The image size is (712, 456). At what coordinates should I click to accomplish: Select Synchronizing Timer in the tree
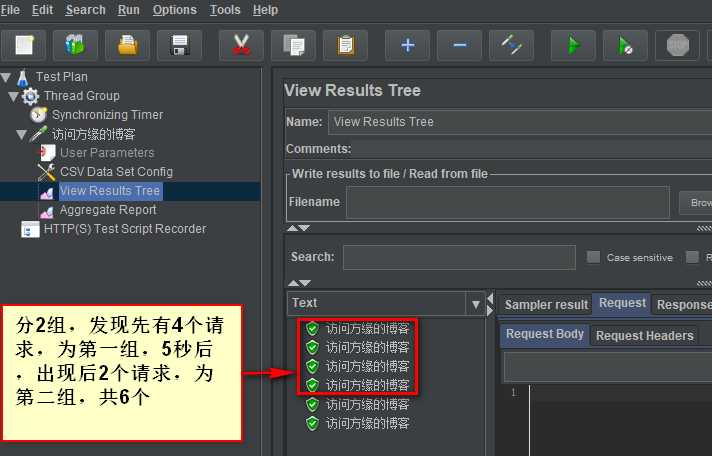107,115
